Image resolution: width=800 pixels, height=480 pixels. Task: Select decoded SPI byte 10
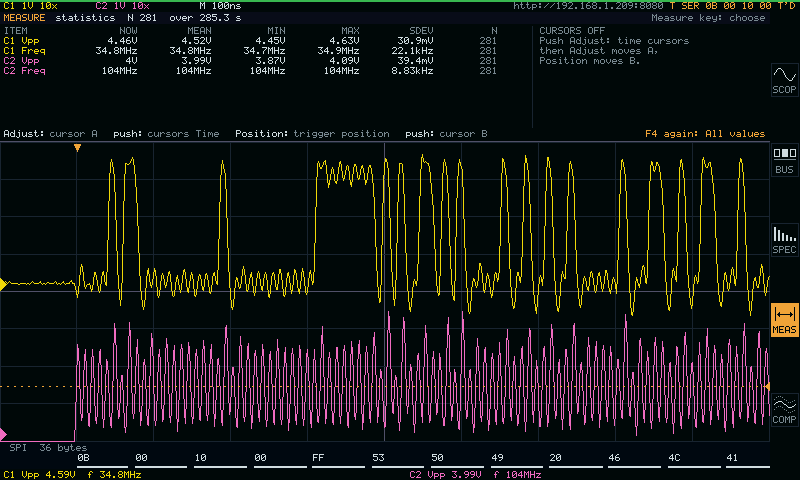(x=201, y=458)
